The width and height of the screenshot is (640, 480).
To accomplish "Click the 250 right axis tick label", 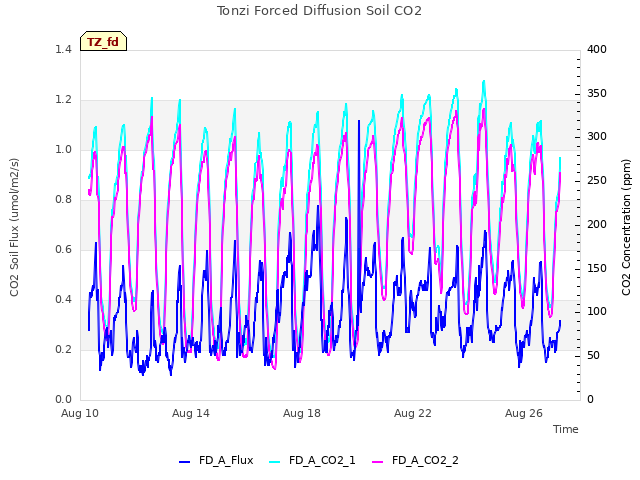I will tap(597, 181).
